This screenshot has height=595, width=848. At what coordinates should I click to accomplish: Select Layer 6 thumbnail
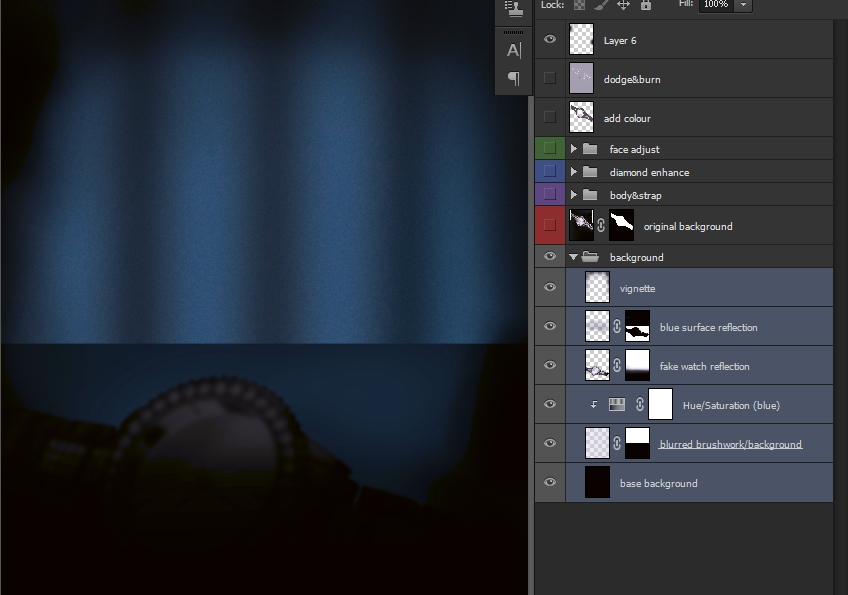click(581, 39)
